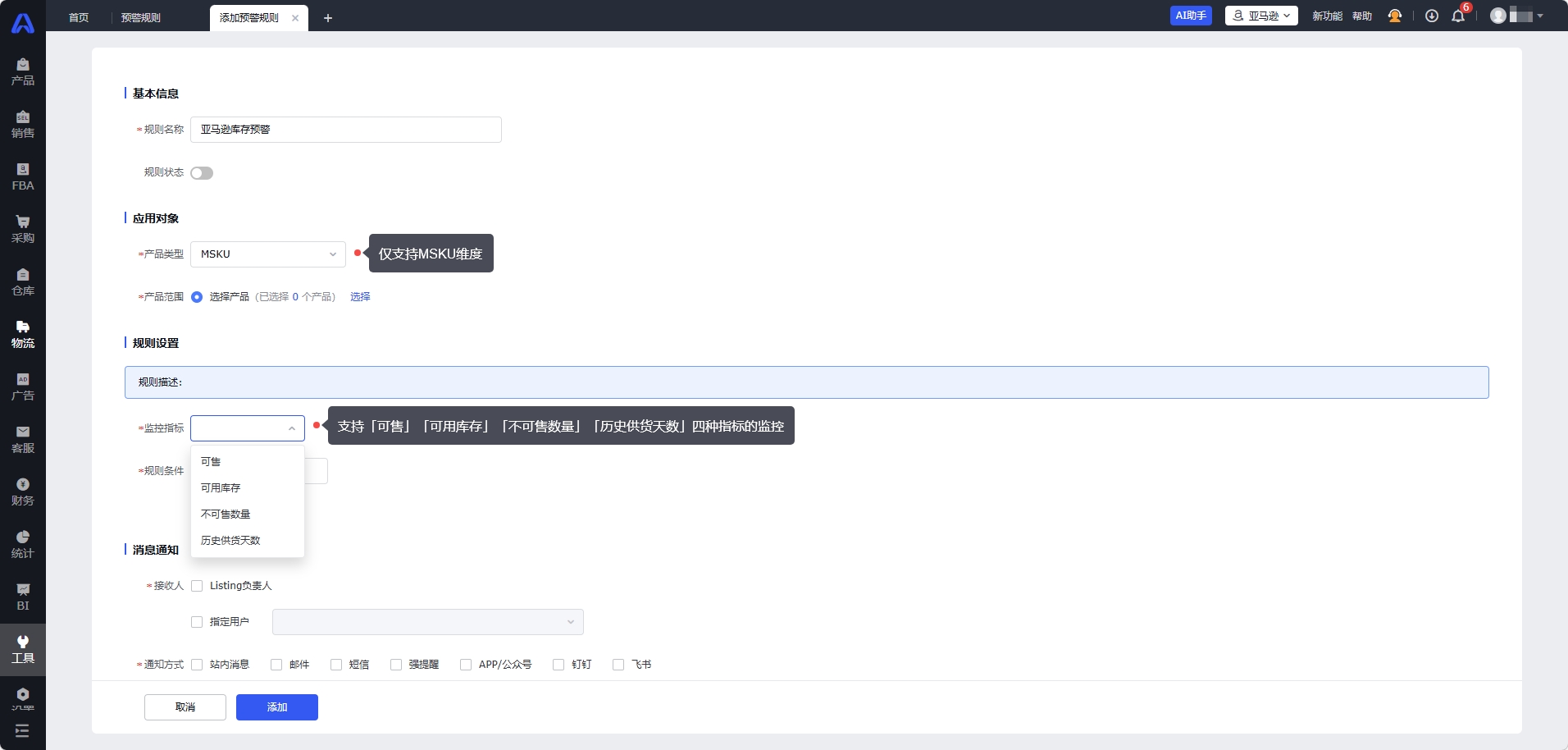This screenshot has width=1568, height=750.
Task: Choose 可用库存 from the dropdown list
Action: (x=221, y=488)
